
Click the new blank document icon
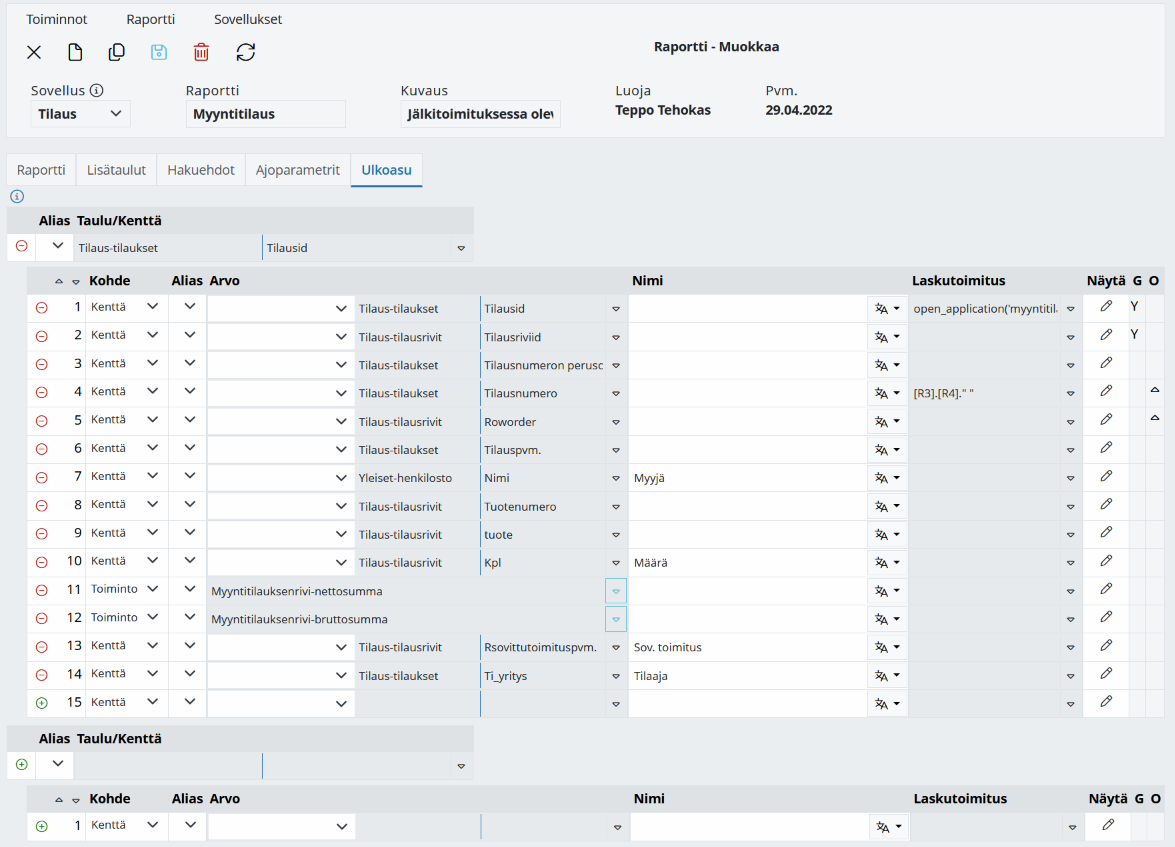[75, 52]
